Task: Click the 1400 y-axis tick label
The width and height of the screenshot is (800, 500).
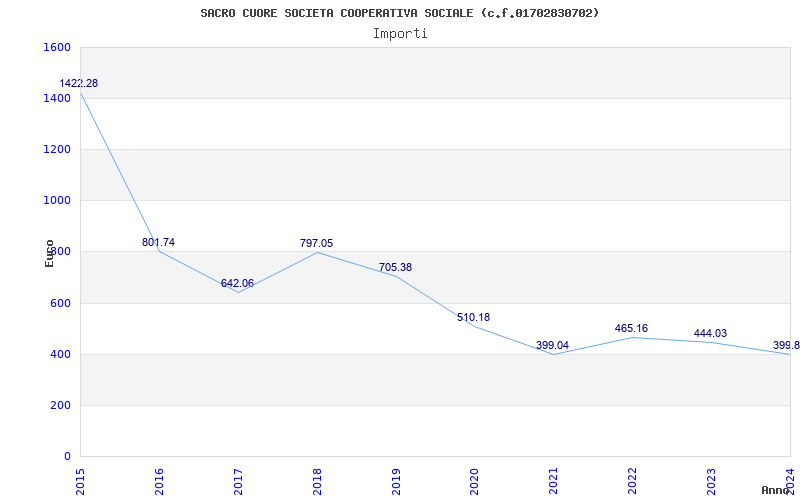Action: coord(57,98)
